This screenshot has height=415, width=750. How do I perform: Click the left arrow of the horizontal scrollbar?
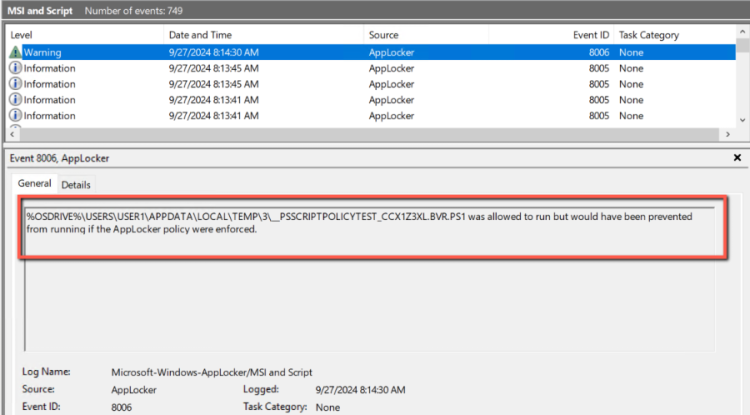12,133
